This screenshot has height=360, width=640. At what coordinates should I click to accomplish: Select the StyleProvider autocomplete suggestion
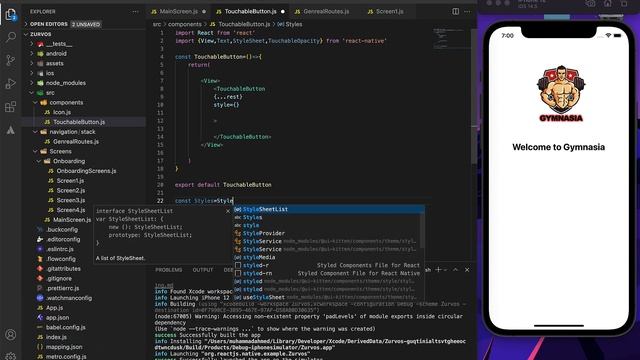point(328,233)
